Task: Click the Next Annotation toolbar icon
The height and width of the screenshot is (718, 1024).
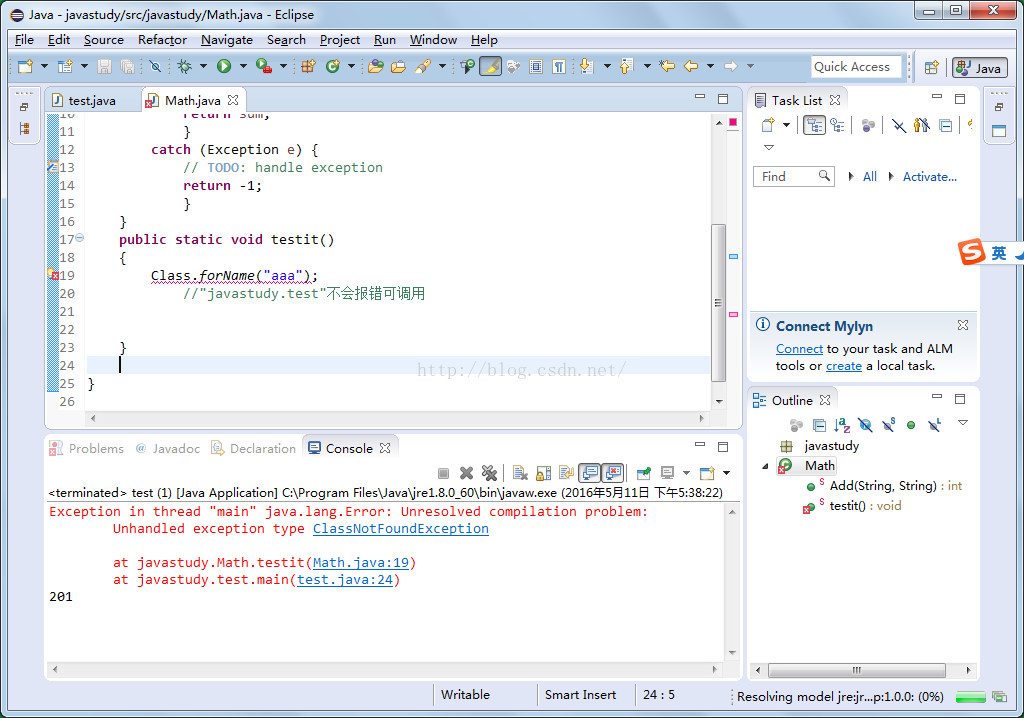Action: click(586, 66)
